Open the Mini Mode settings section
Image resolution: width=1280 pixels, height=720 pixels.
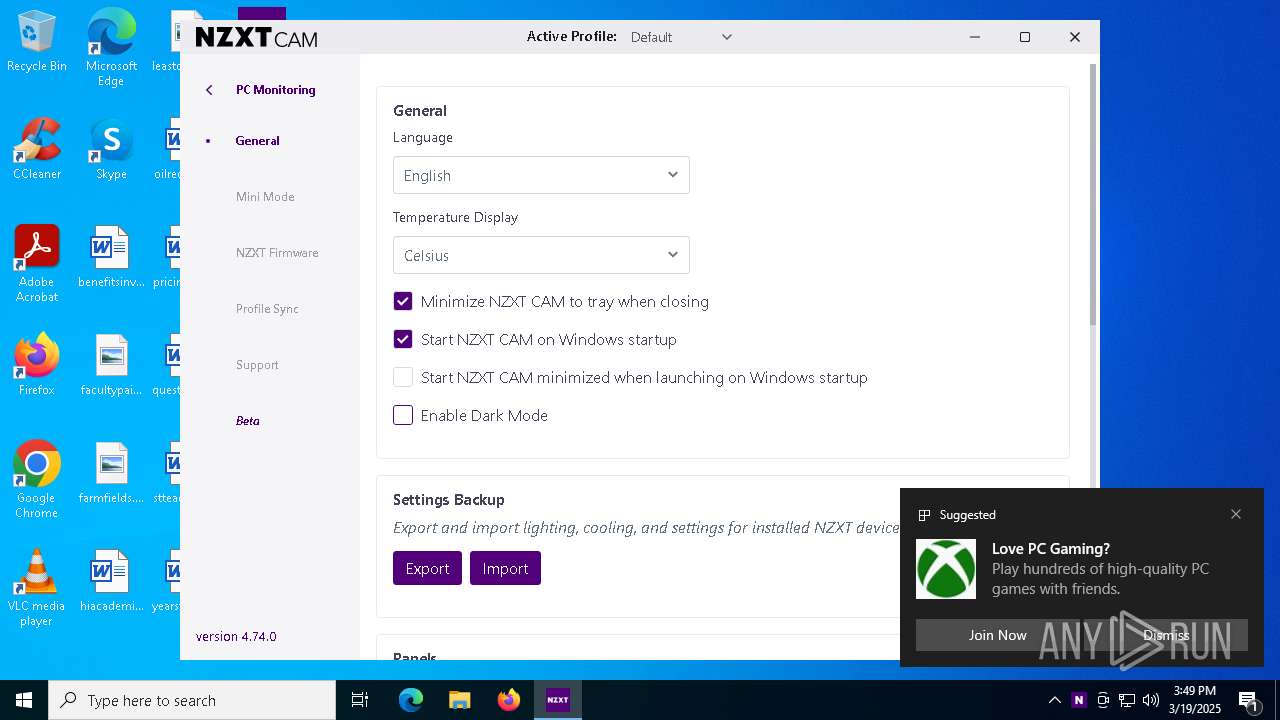tap(265, 197)
